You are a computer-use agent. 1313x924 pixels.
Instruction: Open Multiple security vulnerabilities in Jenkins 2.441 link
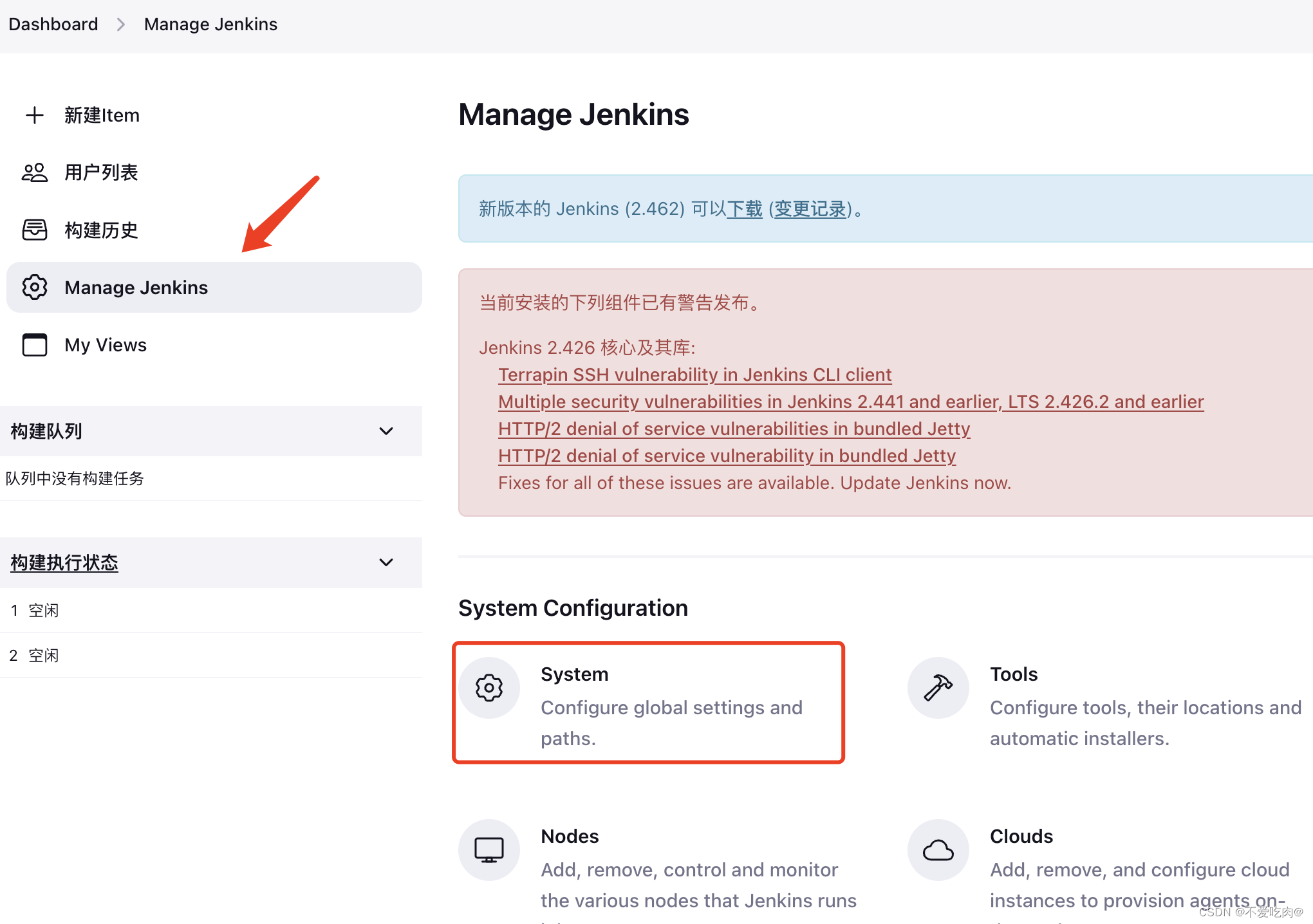coord(851,402)
